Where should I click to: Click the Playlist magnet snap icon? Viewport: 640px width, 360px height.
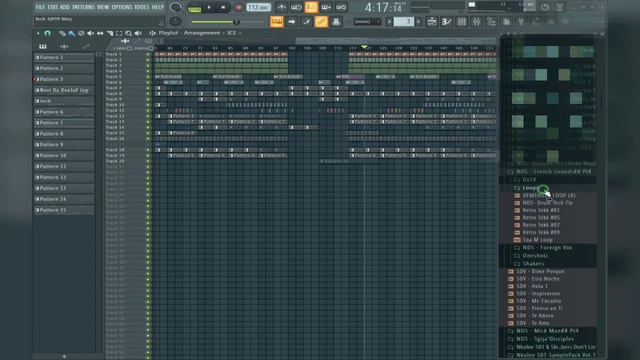[x=47, y=33]
